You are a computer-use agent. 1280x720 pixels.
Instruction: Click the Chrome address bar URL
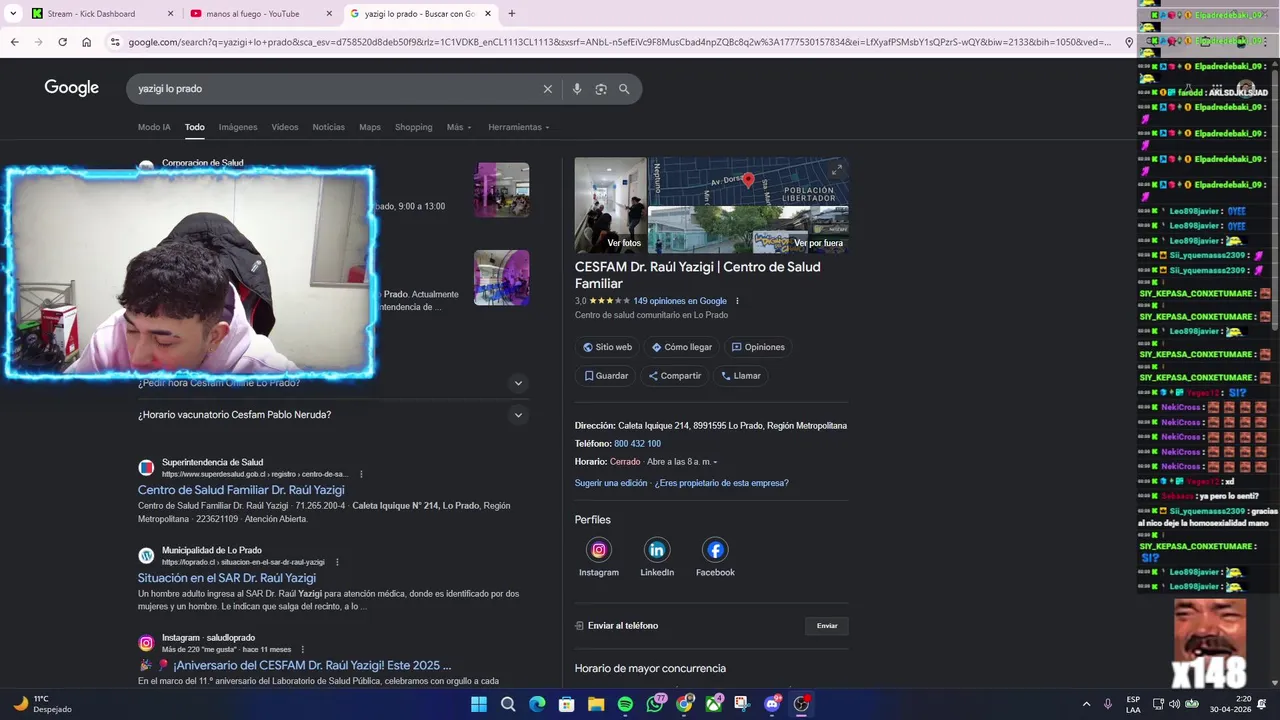(618, 42)
